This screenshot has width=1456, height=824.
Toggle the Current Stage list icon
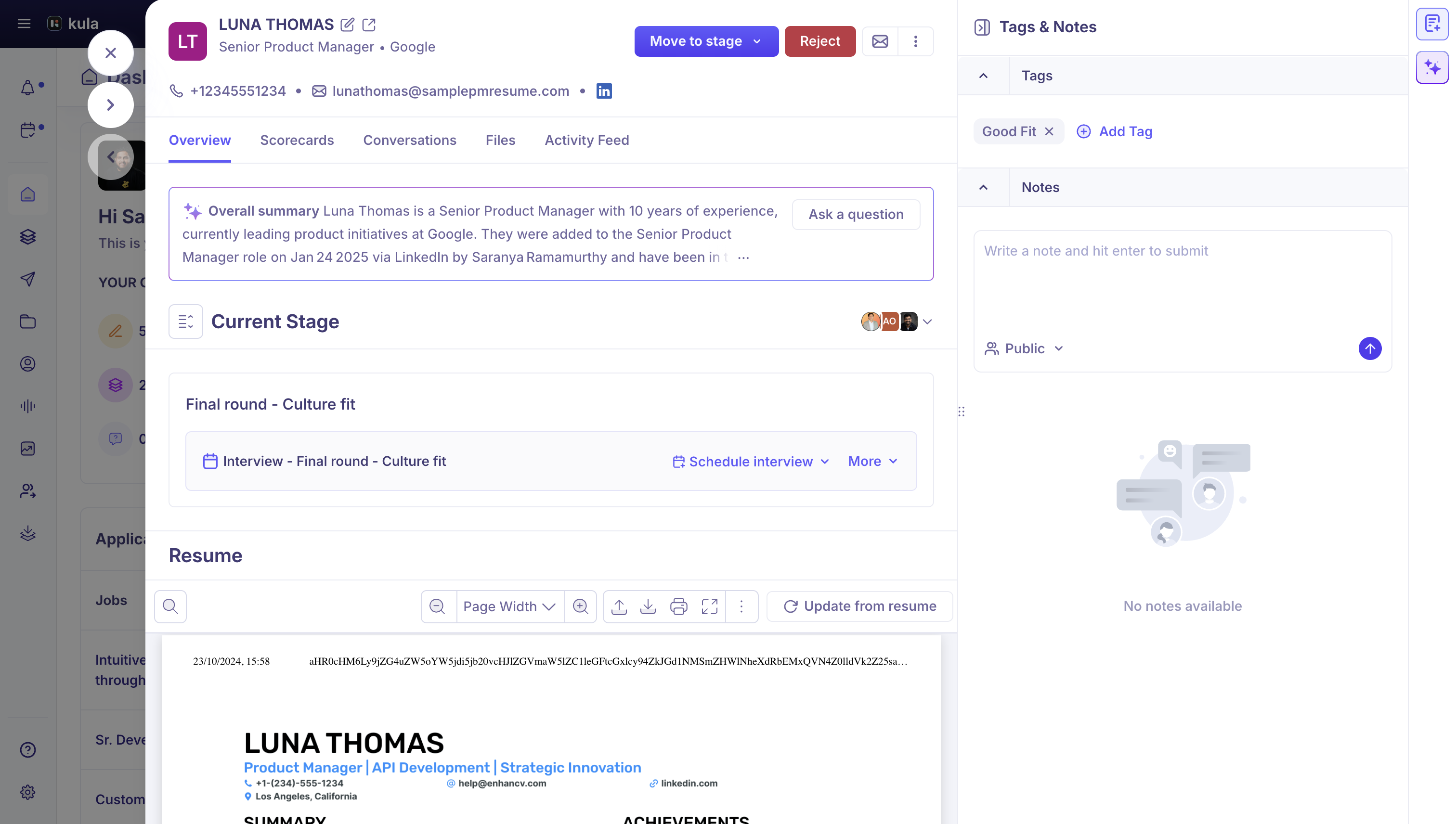(x=186, y=322)
